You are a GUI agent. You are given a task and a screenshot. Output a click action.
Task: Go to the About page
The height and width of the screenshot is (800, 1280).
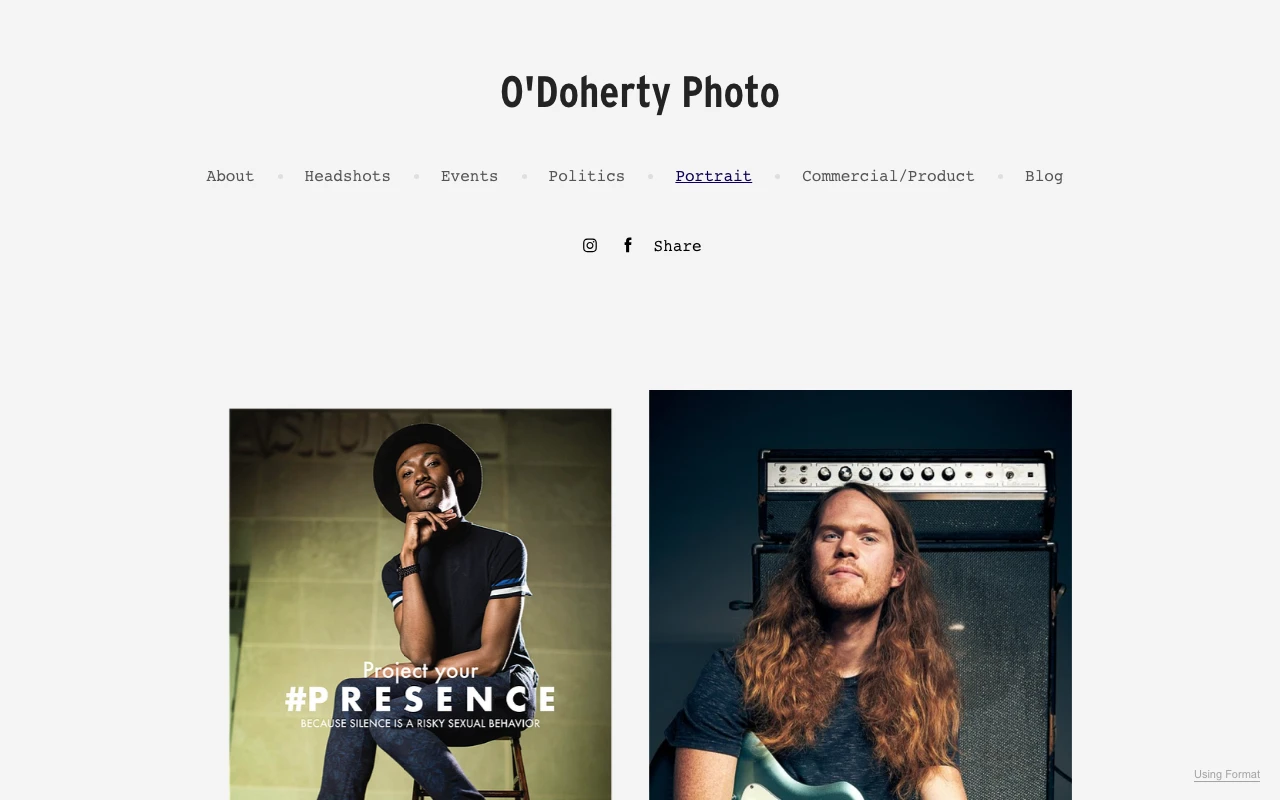(230, 176)
